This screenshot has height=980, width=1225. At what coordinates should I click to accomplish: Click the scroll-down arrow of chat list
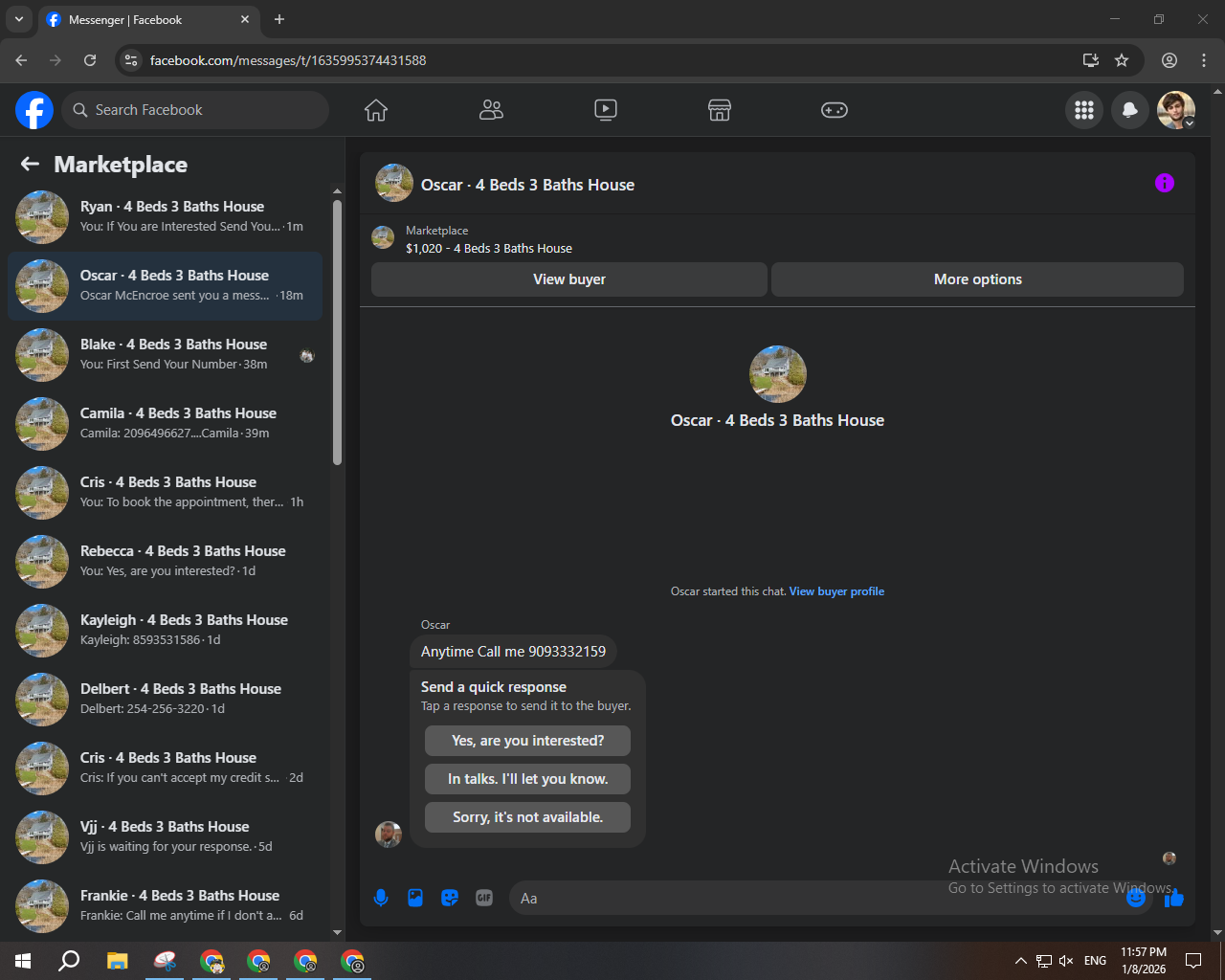point(337,932)
